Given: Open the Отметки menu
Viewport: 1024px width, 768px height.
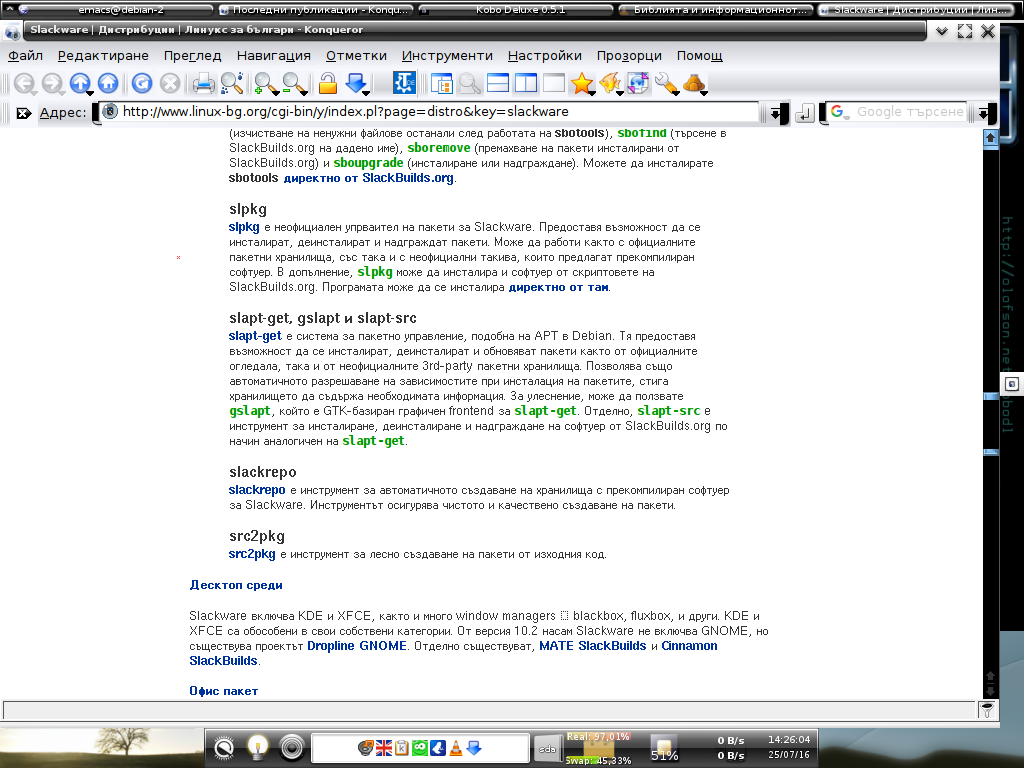Looking at the screenshot, I should 357,56.
